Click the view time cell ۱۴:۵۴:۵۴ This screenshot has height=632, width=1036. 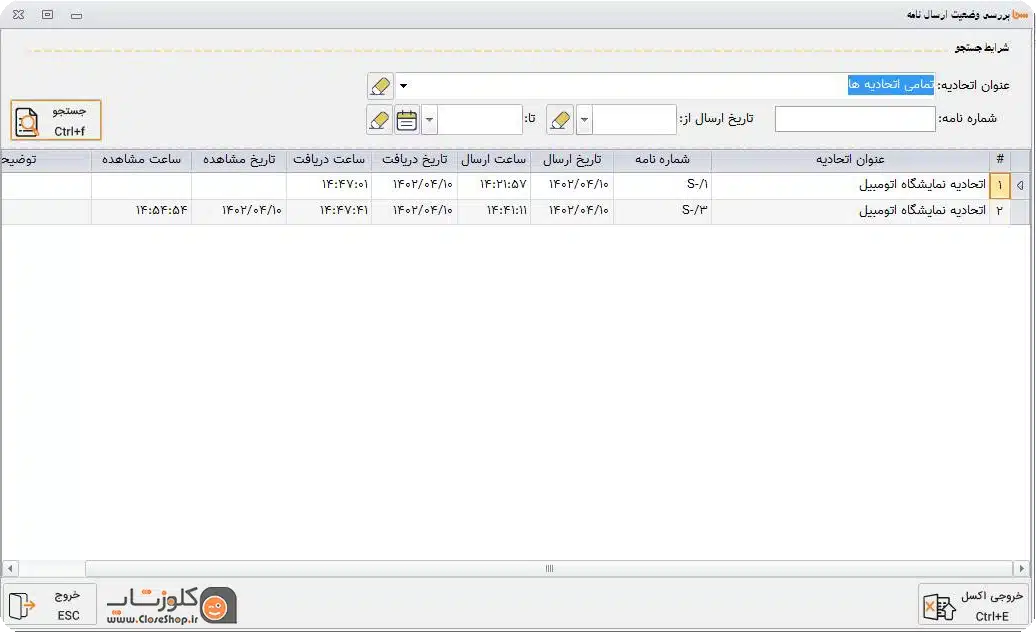[x=141, y=211]
